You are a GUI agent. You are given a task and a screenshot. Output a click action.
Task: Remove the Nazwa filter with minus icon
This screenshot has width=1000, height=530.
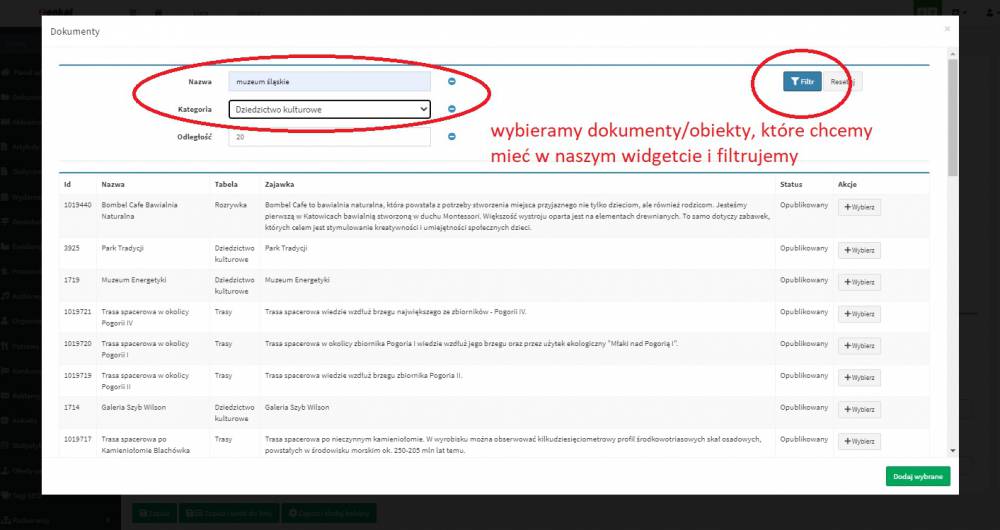click(451, 81)
